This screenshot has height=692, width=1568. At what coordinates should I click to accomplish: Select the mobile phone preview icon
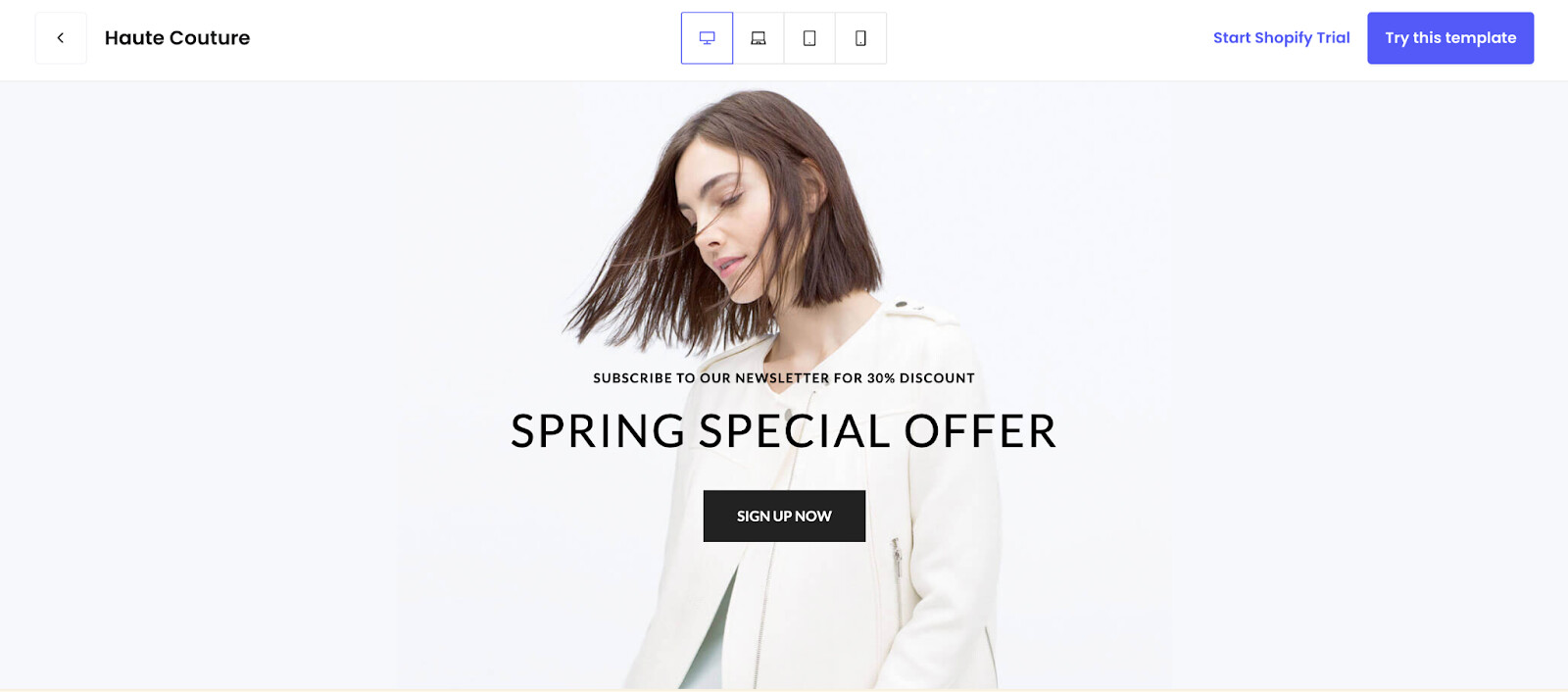860,38
